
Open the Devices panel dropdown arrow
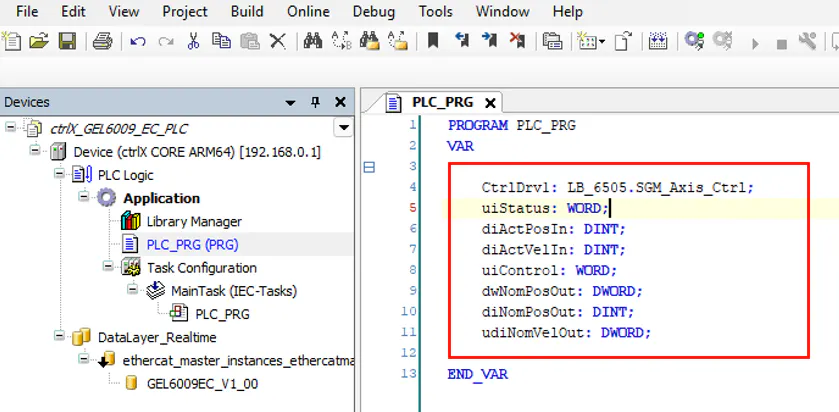291,102
